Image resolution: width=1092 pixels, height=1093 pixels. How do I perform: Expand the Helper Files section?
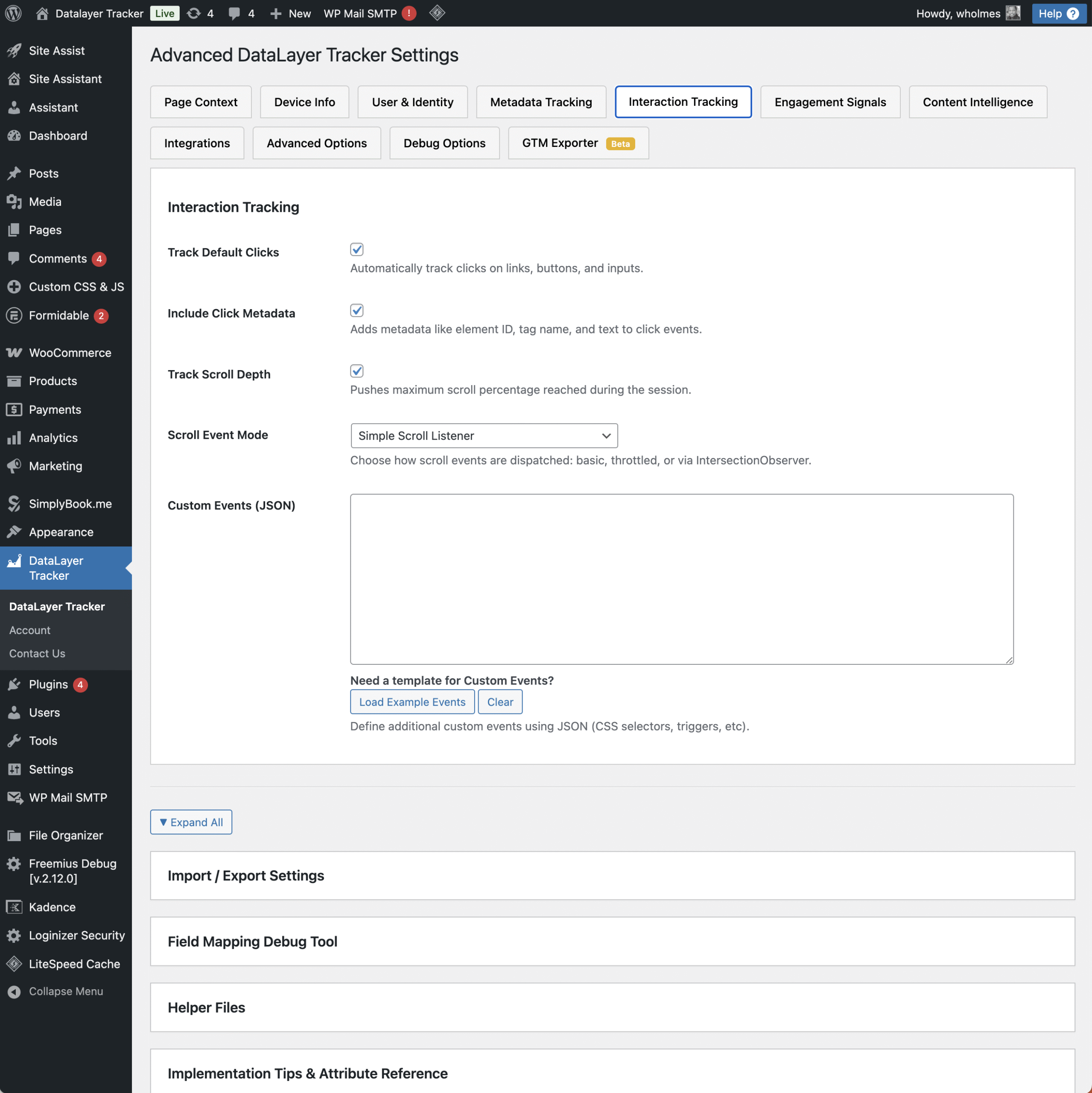coord(612,1007)
